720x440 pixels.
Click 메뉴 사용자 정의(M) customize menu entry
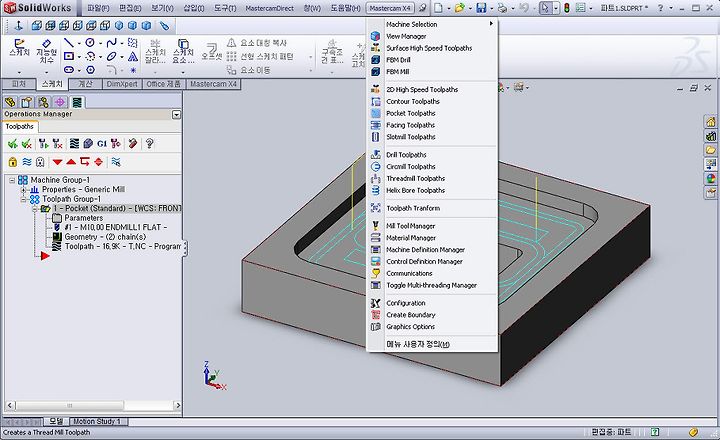pos(418,344)
